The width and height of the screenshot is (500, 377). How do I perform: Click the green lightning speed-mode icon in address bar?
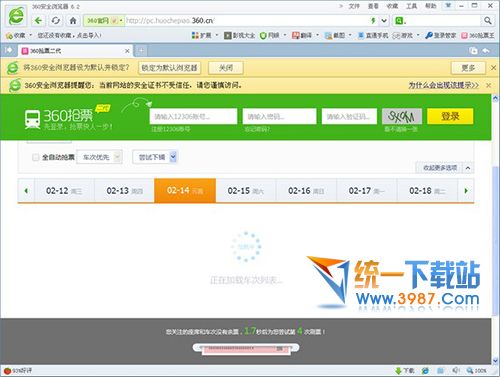[x=373, y=21]
